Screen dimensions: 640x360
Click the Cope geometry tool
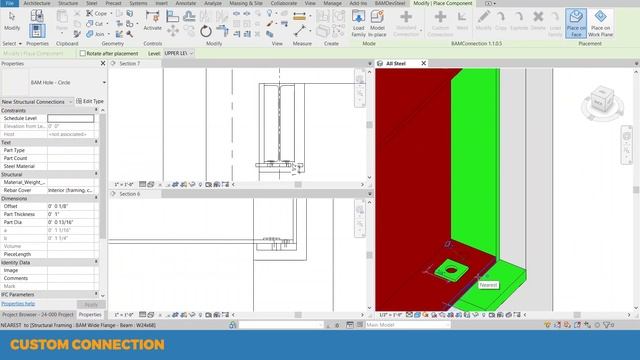97,13
